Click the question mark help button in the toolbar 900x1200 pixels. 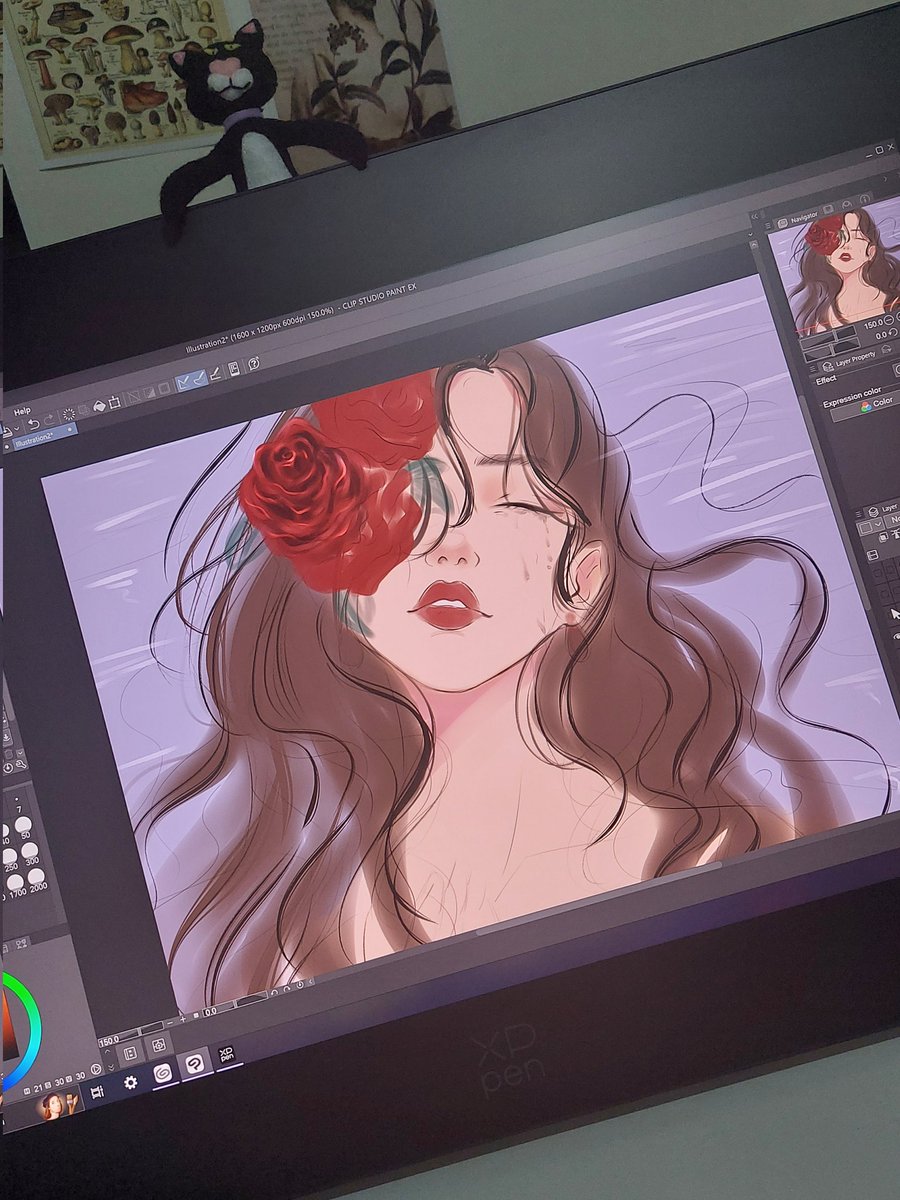pyautogui.click(x=252, y=364)
